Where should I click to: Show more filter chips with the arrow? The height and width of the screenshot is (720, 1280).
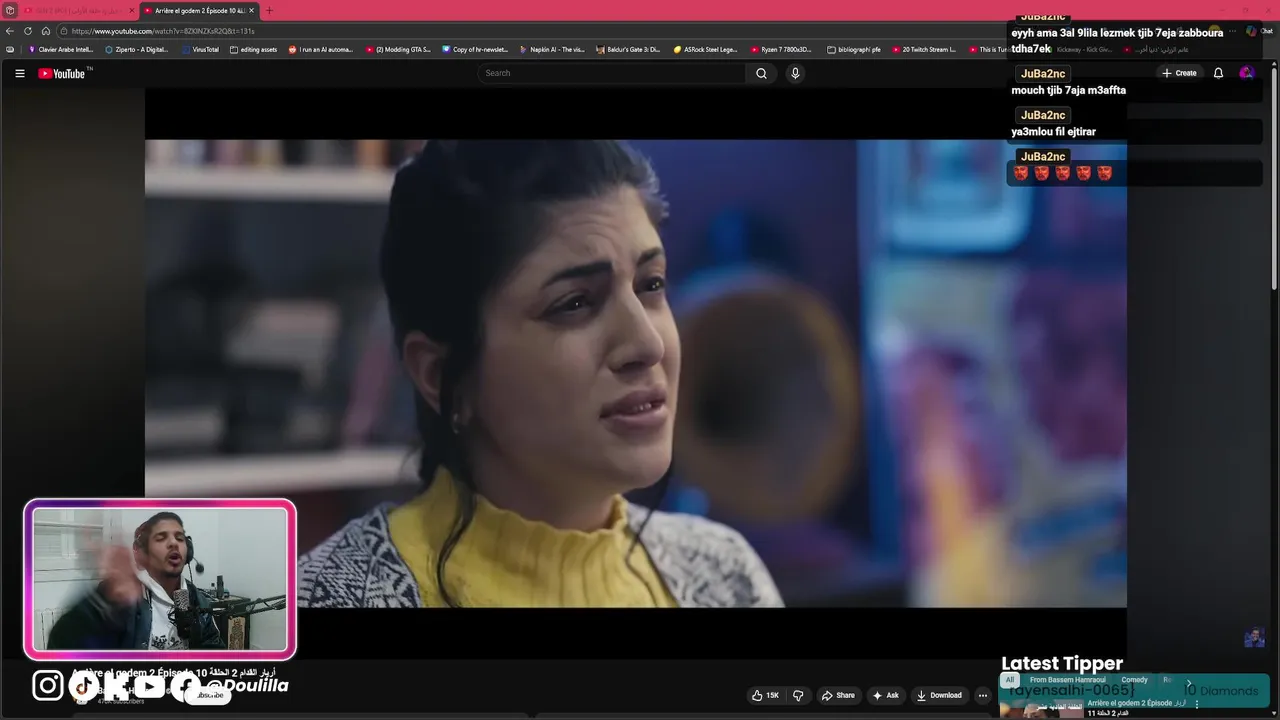point(1189,682)
